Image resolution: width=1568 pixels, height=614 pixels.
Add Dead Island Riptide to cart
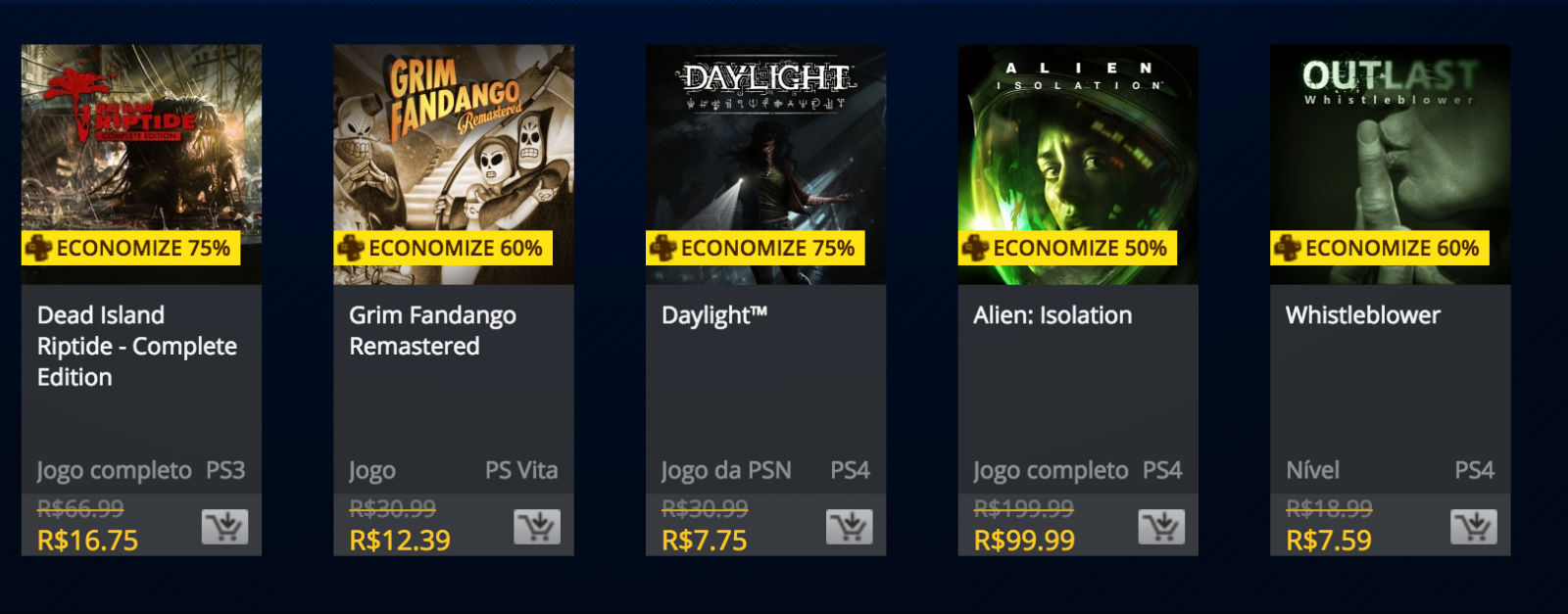pos(224,527)
